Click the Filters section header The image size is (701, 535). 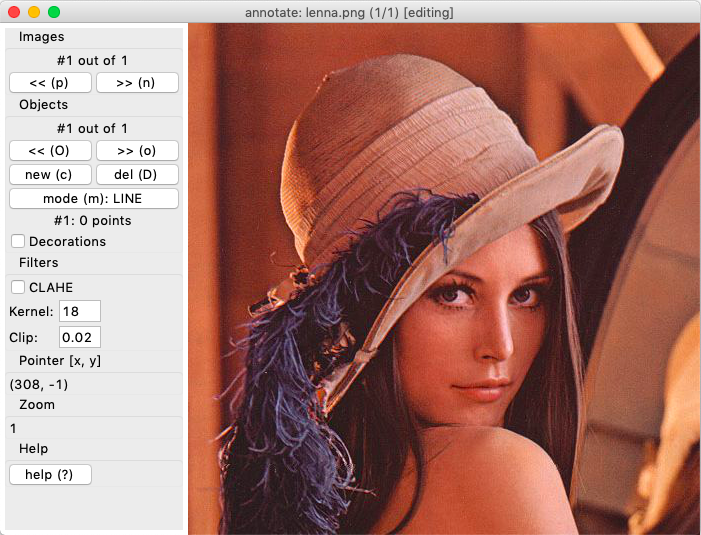point(39,263)
